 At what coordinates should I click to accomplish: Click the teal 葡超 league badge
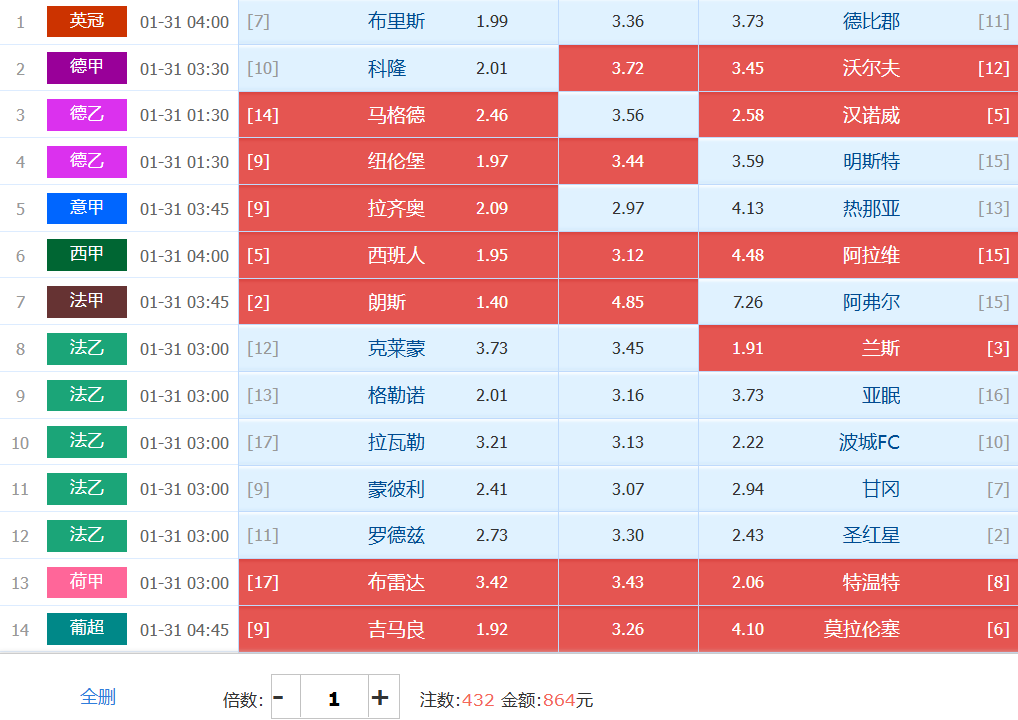[x=87, y=629]
